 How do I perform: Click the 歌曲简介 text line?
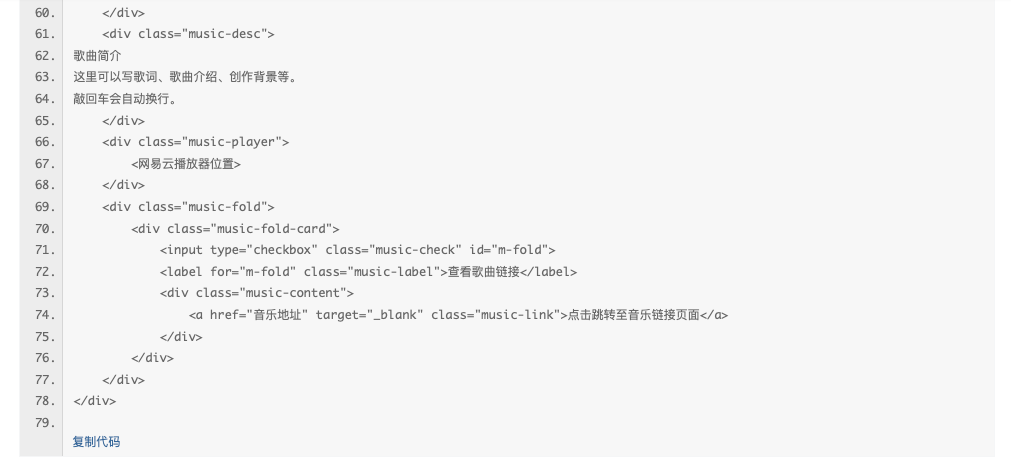click(97, 56)
